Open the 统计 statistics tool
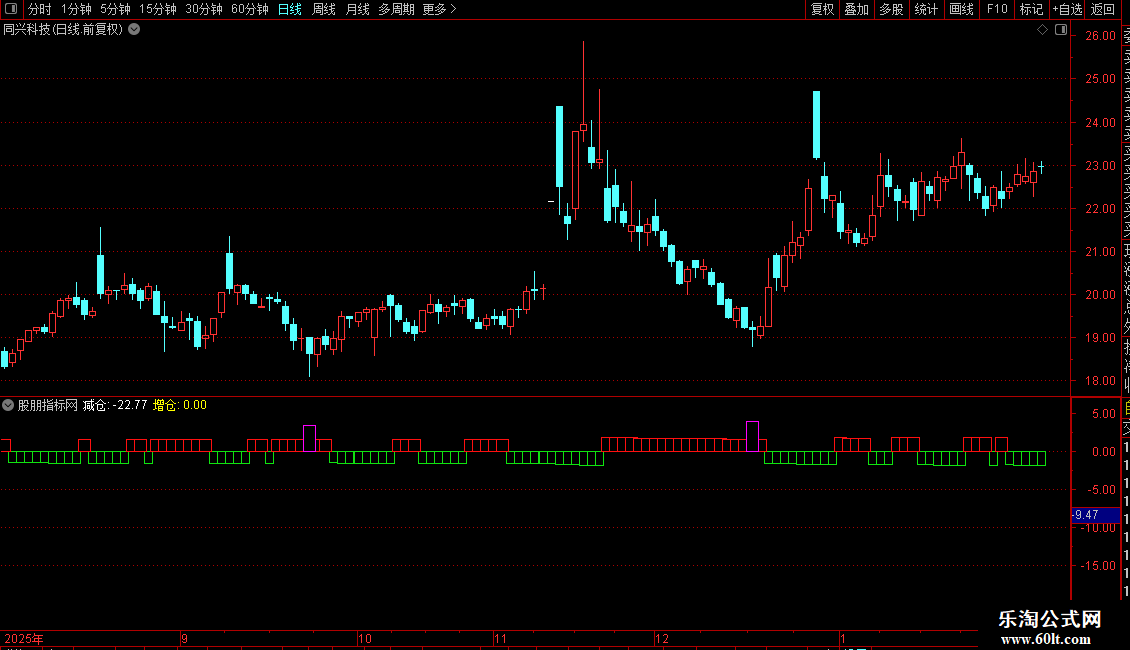Screen dimensions: 1130x650 point(926,9)
